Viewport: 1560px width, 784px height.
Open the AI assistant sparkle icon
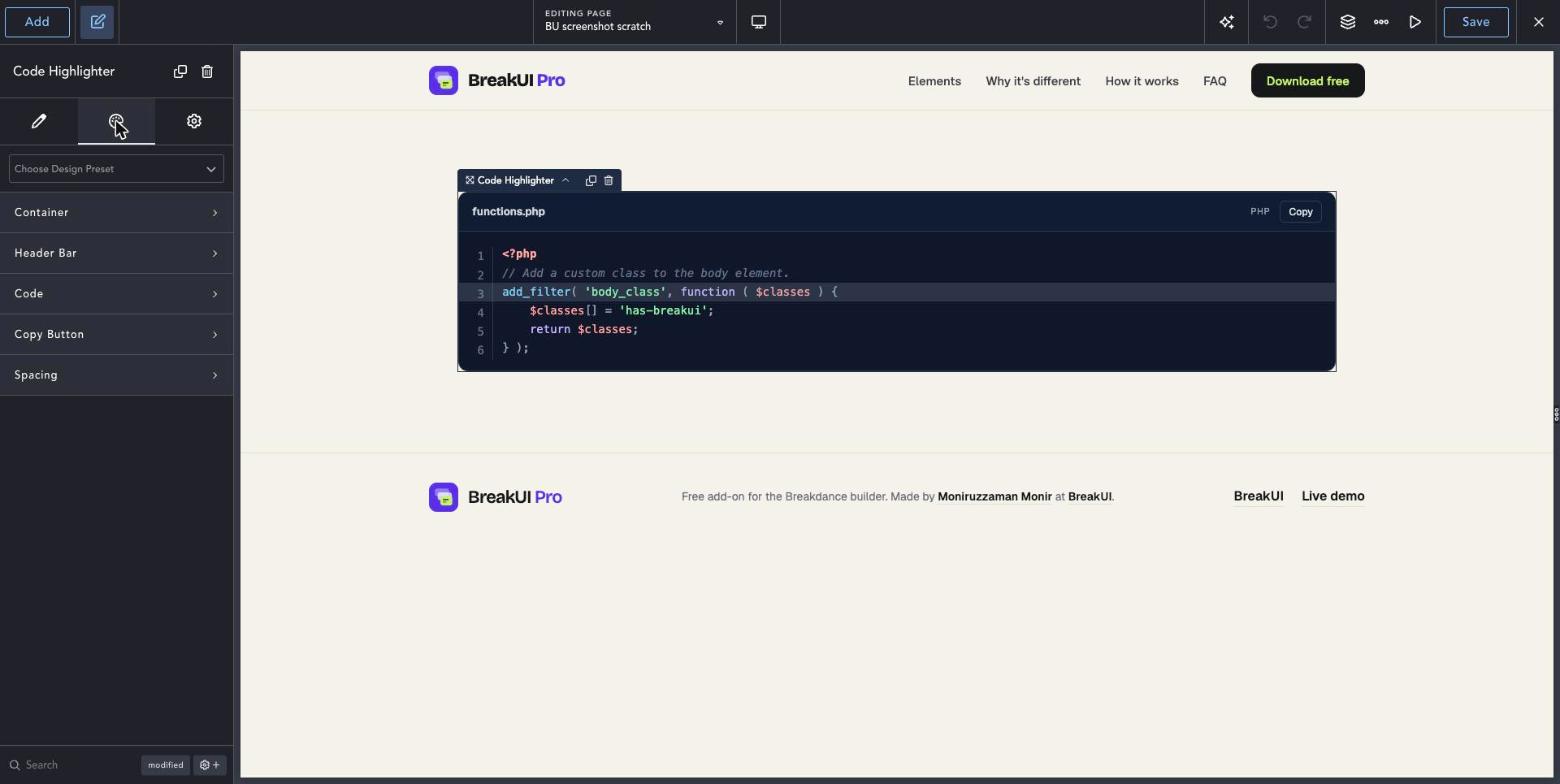[1226, 22]
